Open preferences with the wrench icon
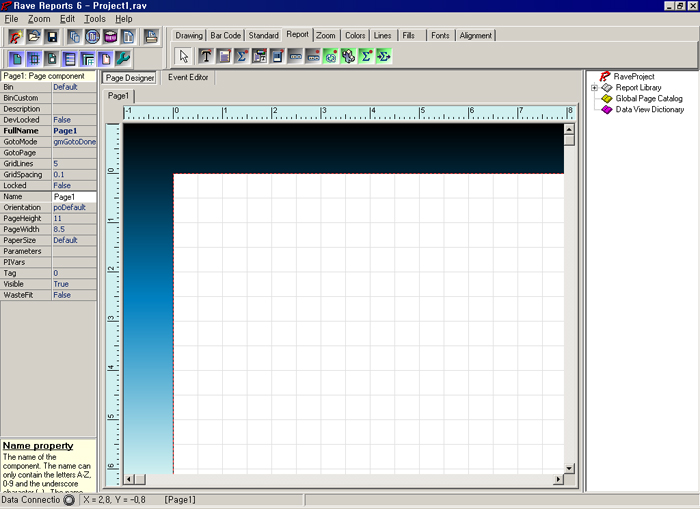 coord(123,59)
